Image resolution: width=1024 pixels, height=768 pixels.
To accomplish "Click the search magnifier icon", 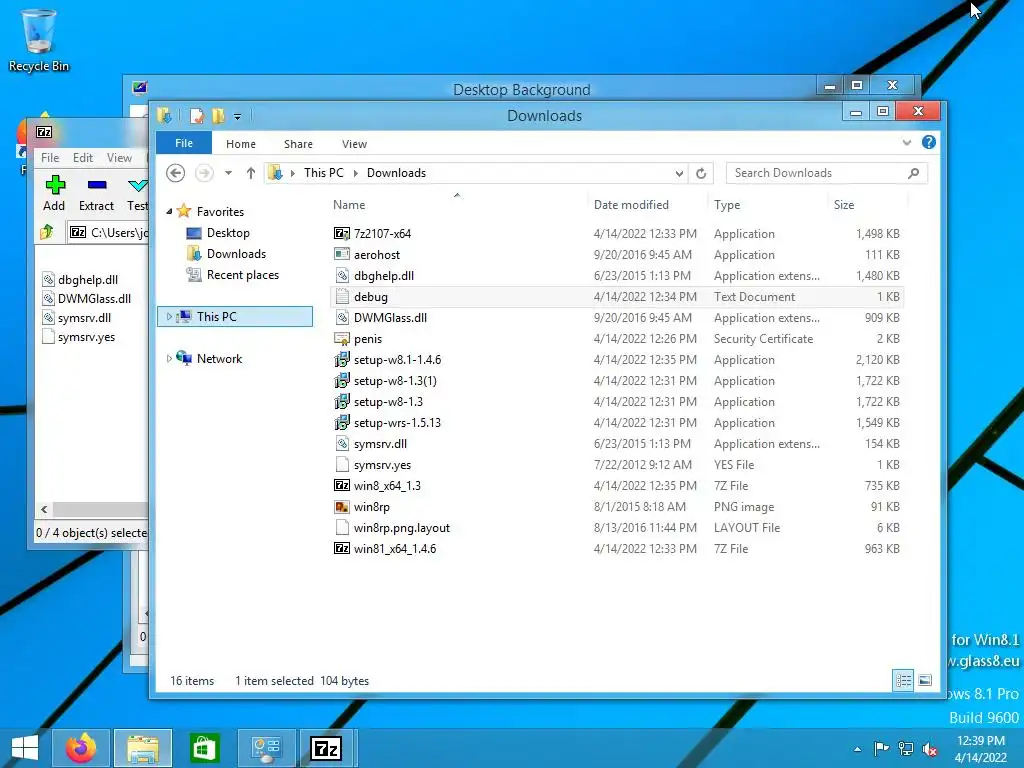I will [914, 173].
